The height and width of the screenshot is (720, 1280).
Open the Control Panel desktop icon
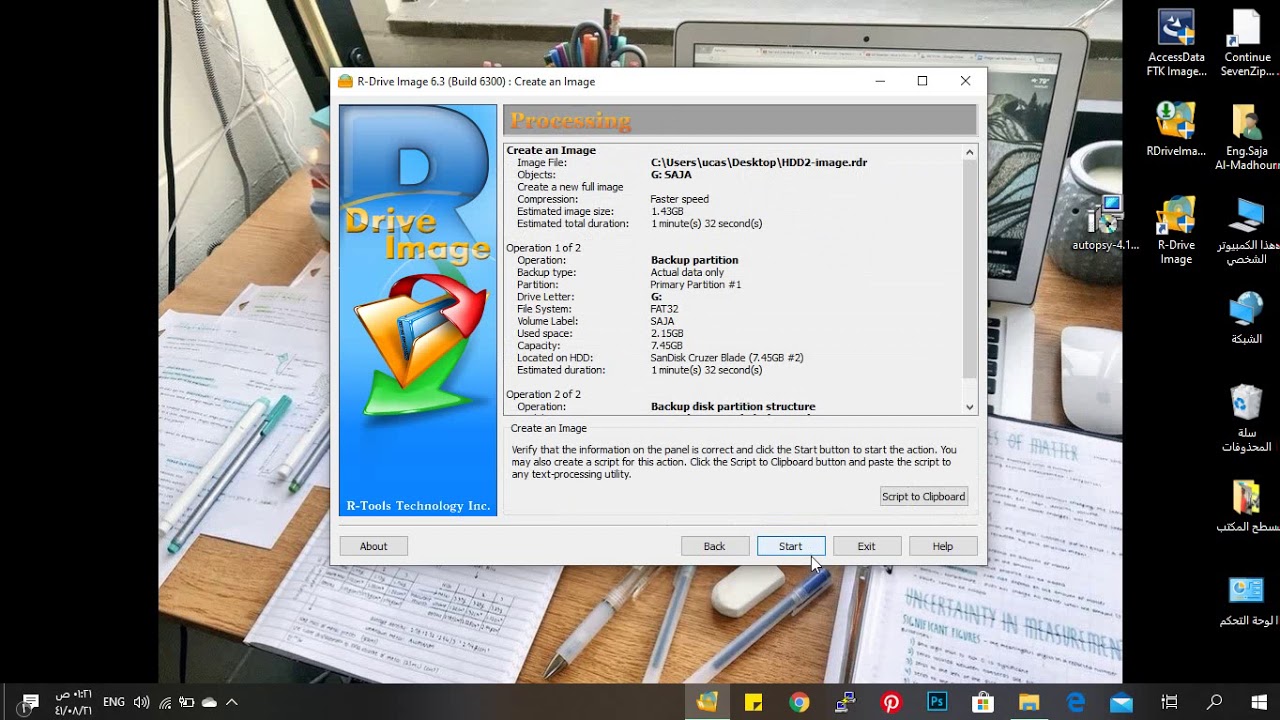pyautogui.click(x=1246, y=600)
